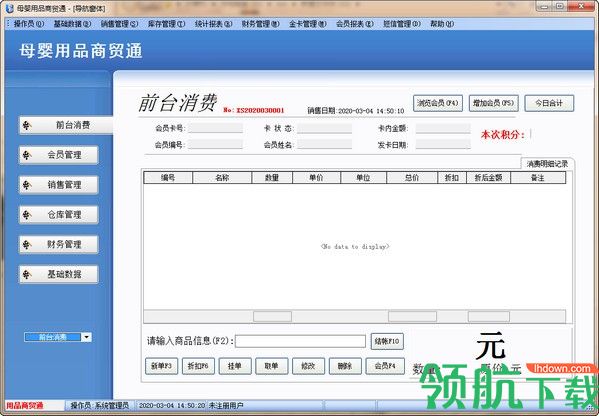Click the 备注 column header
Viewport: 599px width, 416px height.
(x=538, y=178)
